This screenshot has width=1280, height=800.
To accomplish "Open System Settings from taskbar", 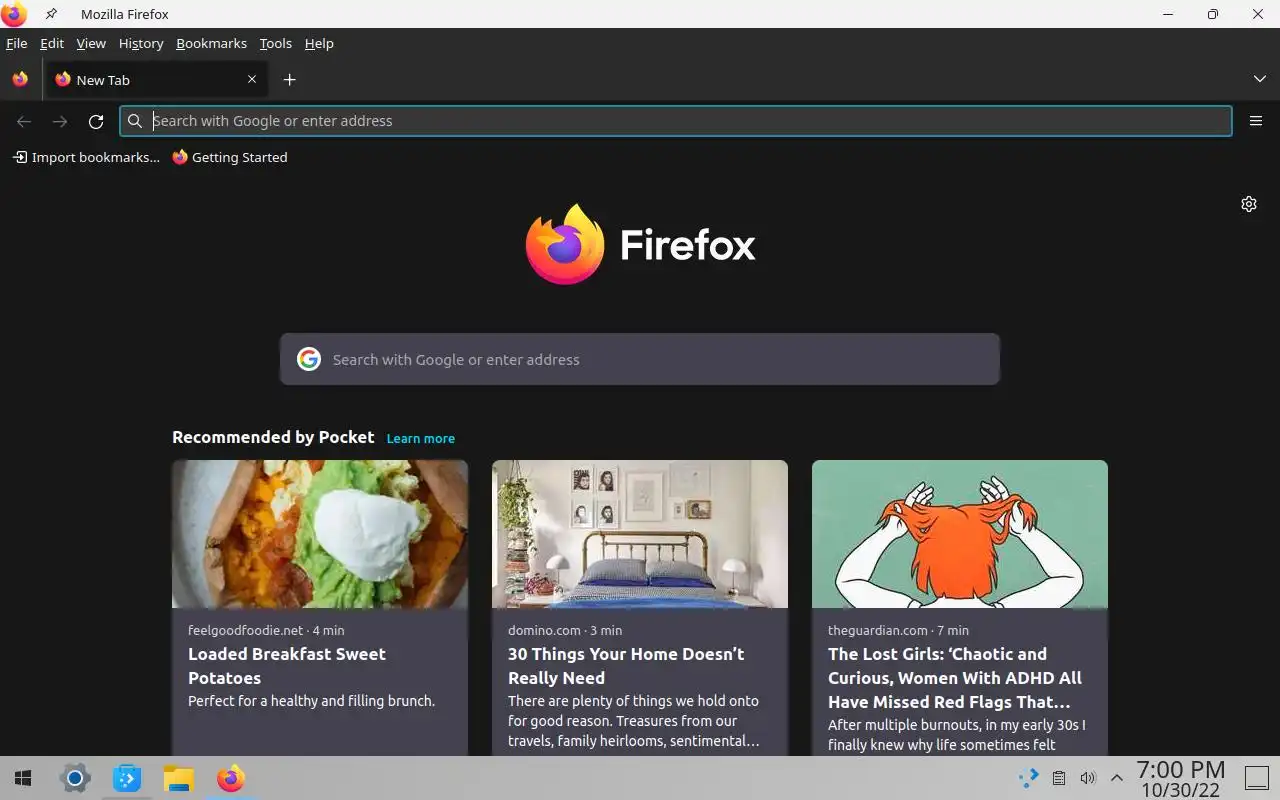I will [75, 778].
